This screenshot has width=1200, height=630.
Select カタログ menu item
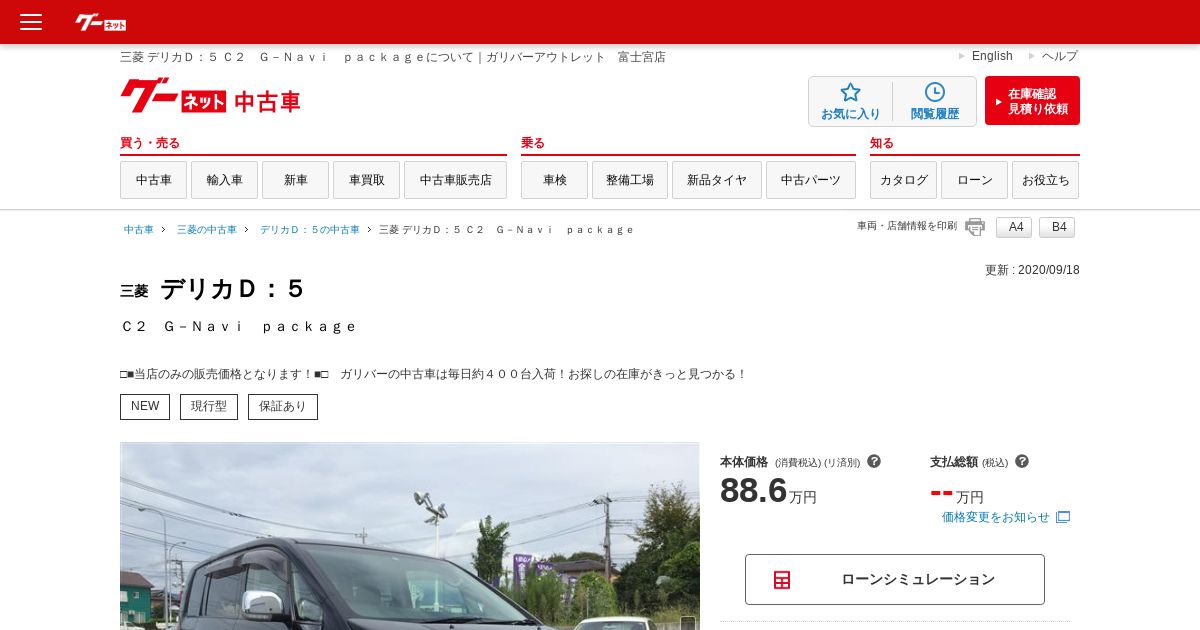click(903, 180)
